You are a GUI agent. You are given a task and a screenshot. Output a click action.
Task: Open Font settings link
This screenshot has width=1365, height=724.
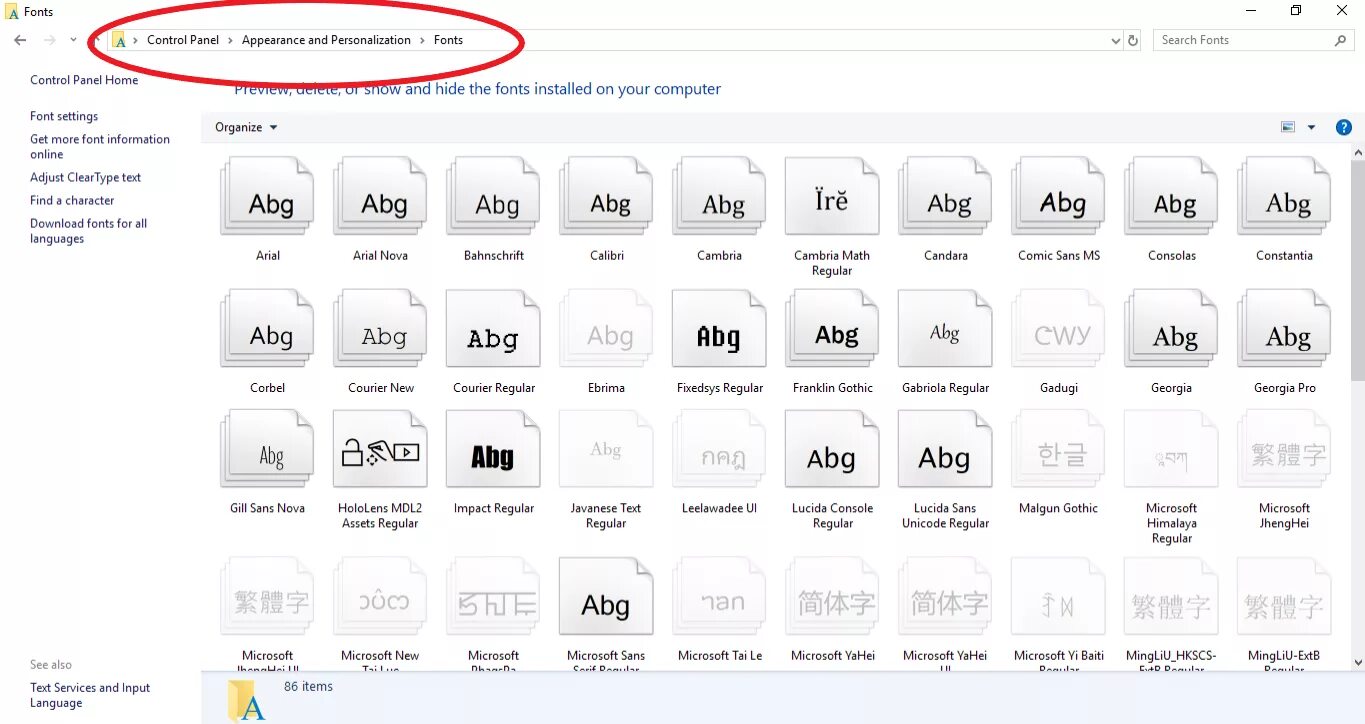[64, 116]
